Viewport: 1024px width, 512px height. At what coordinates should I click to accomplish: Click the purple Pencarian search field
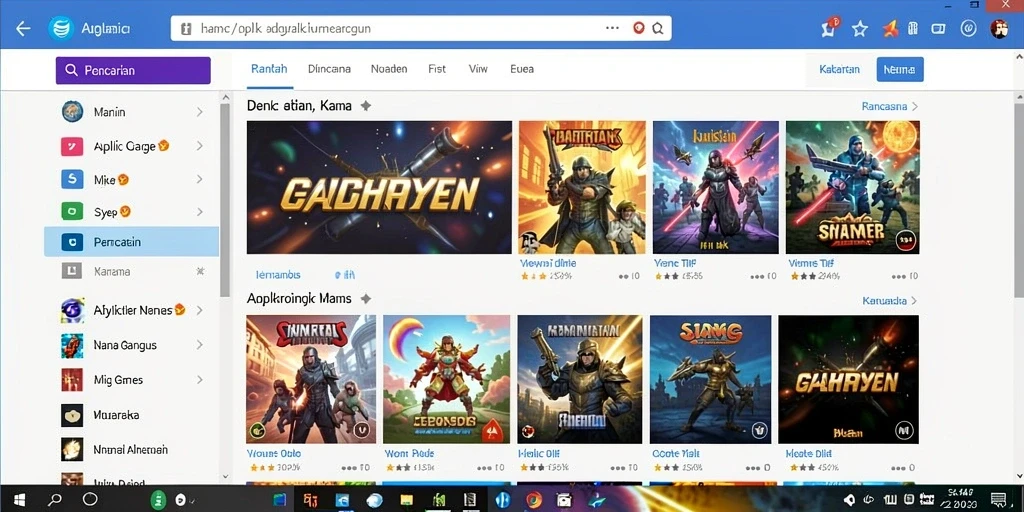tap(133, 71)
